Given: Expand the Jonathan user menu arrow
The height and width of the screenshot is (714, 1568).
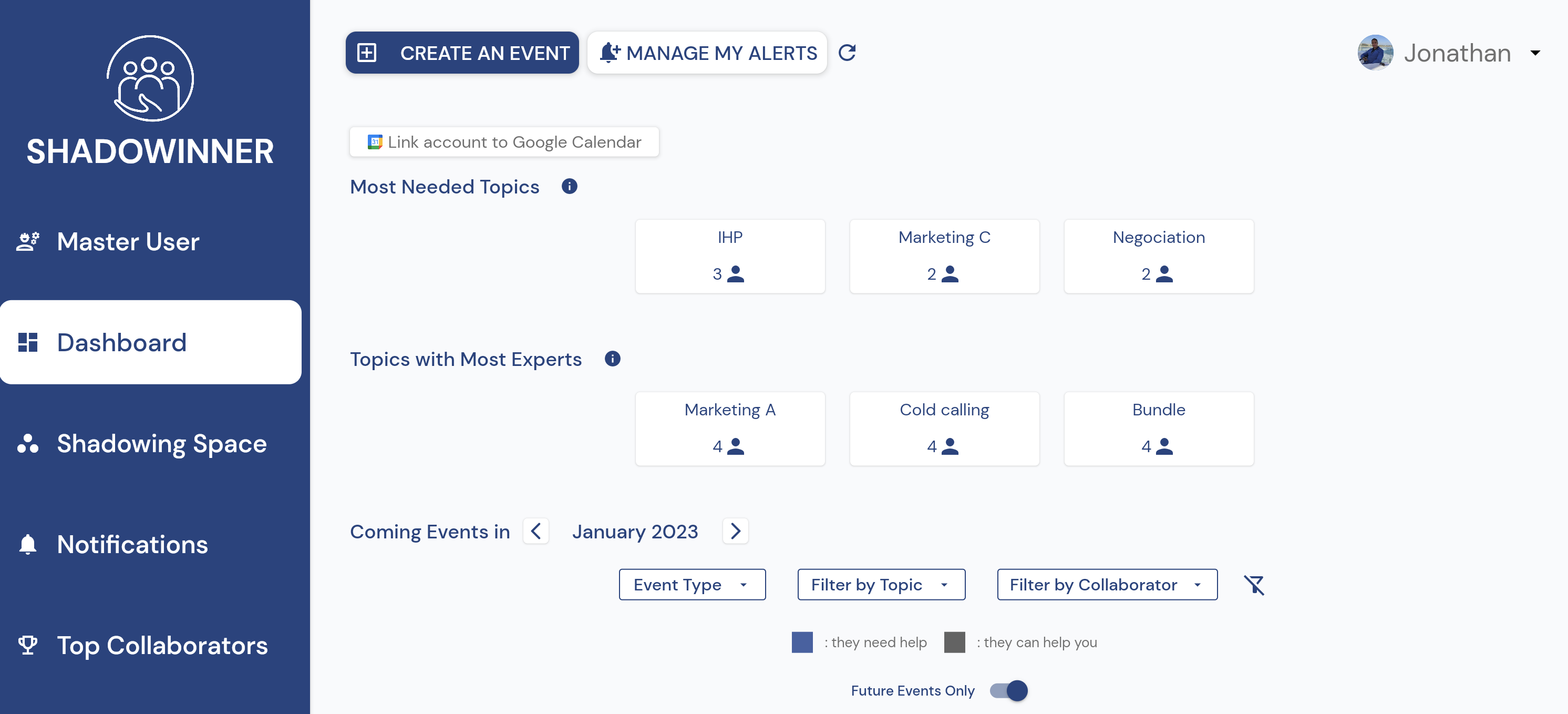Looking at the screenshot, I should pyautogui.click(x=1535, y=53).
